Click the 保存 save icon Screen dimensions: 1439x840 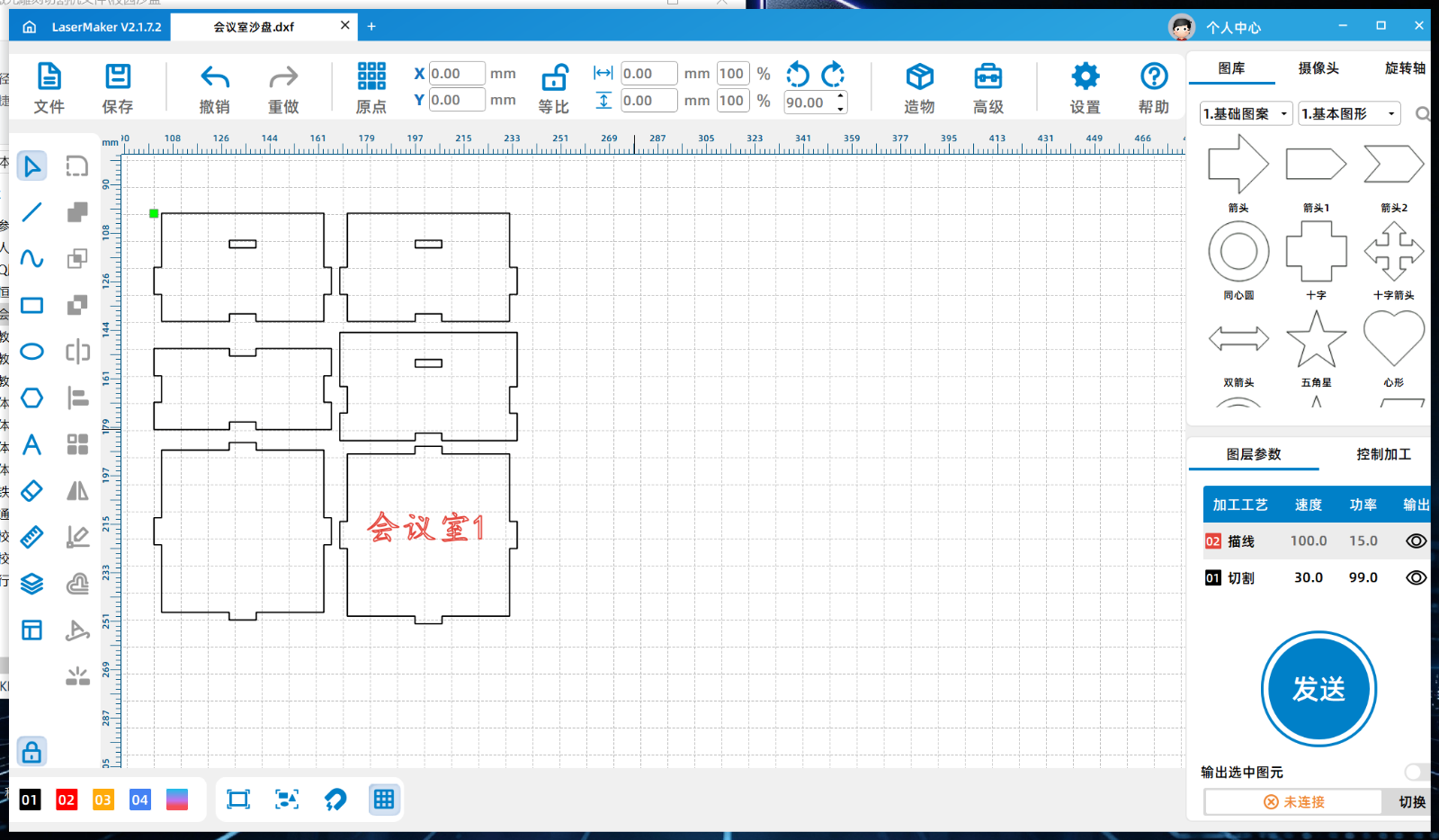pos(118,76)
